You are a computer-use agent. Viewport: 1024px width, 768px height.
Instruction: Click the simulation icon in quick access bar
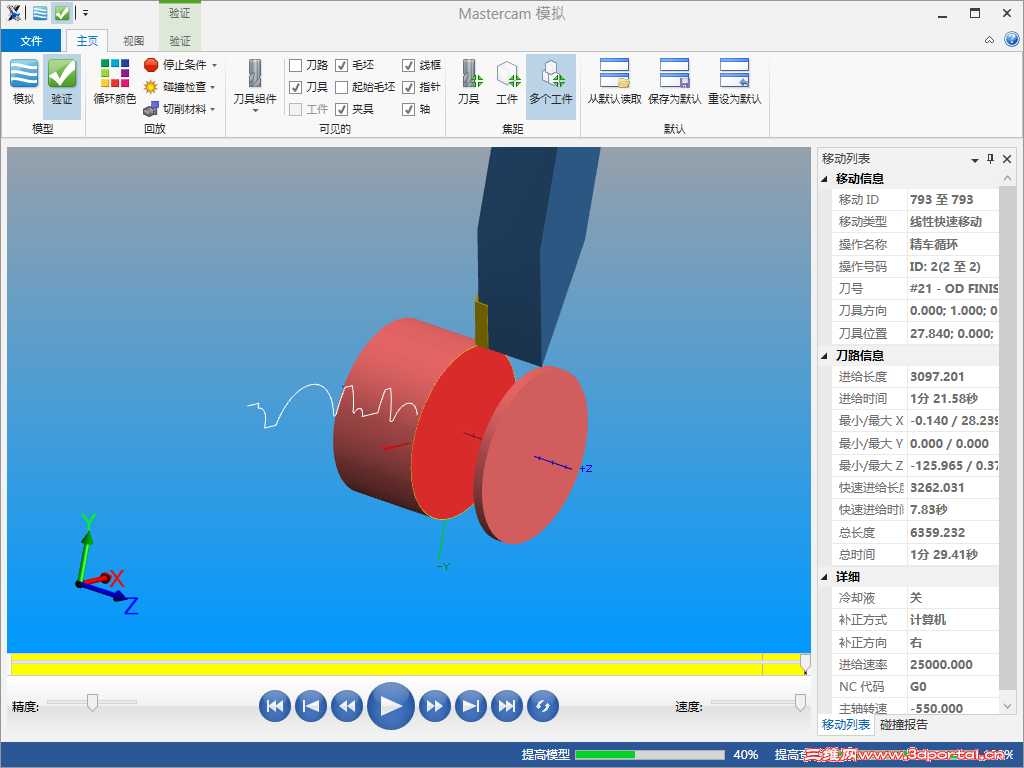pos(40,12)
